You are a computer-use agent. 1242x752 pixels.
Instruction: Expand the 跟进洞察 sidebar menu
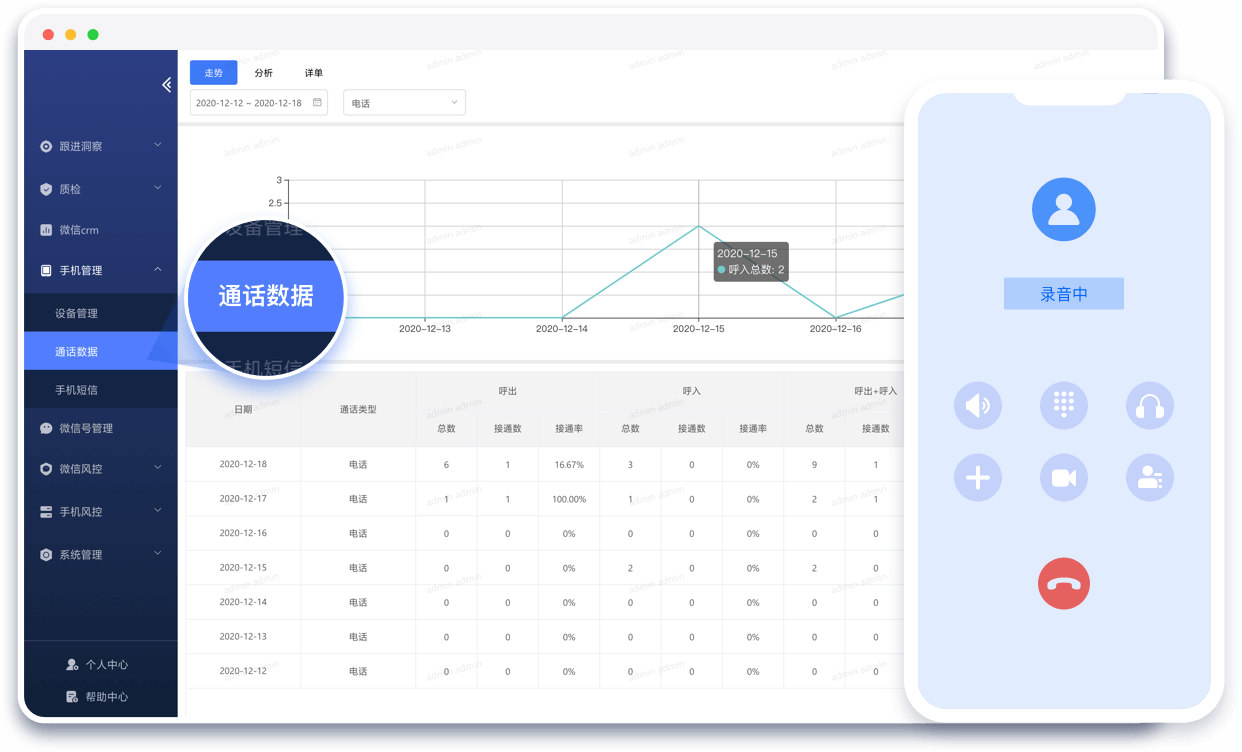click(100, 146)
